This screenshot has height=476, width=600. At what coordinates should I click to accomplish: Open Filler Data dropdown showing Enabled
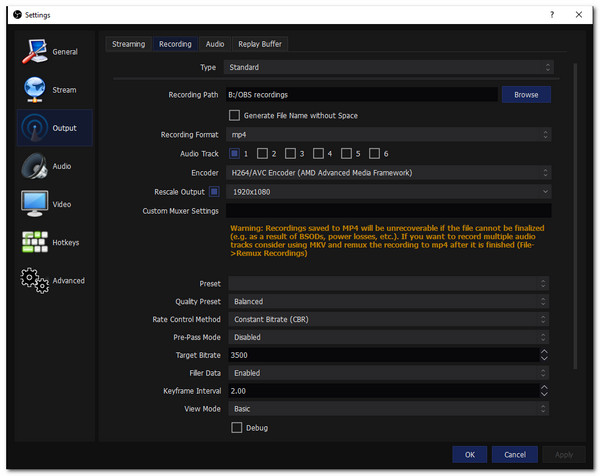(x=388, y=373)
